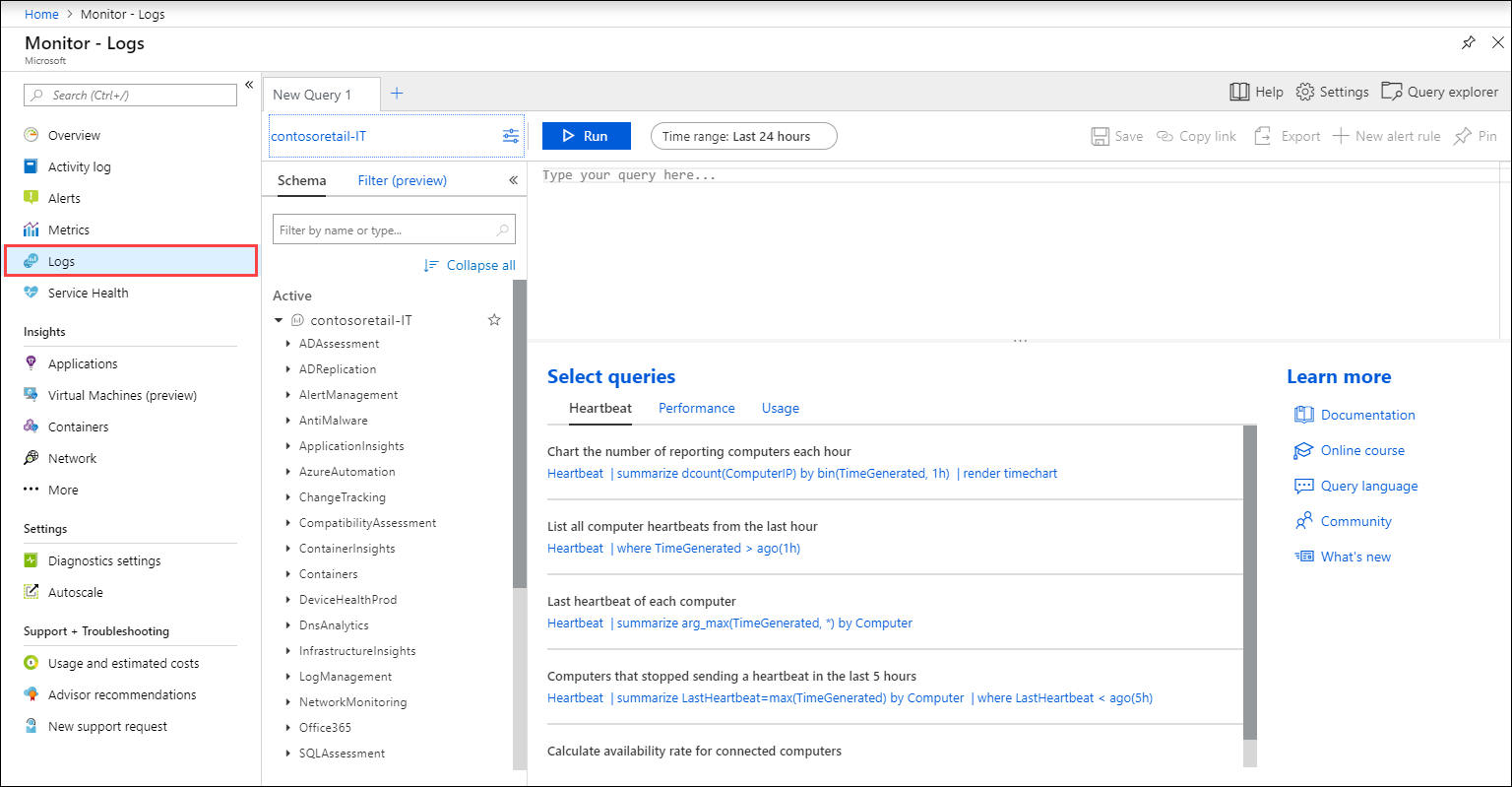Pin the Monitor Logs blade
Viewport: 1512px width, 787px height.
(x=1468, y=43)
